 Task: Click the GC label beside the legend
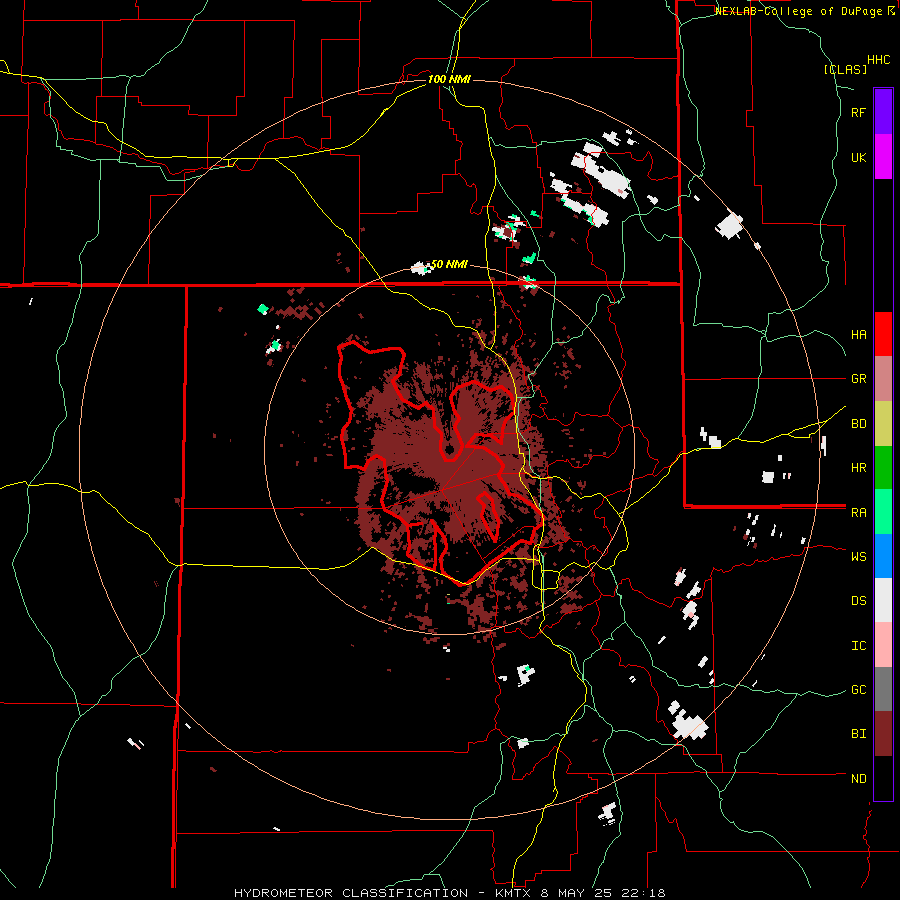(858, 690)
